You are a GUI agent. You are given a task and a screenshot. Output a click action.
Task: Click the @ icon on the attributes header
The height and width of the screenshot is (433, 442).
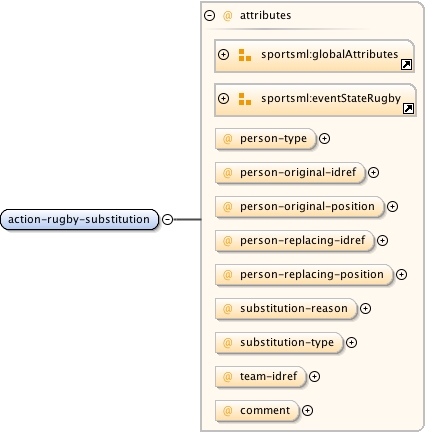pos(227,16)
